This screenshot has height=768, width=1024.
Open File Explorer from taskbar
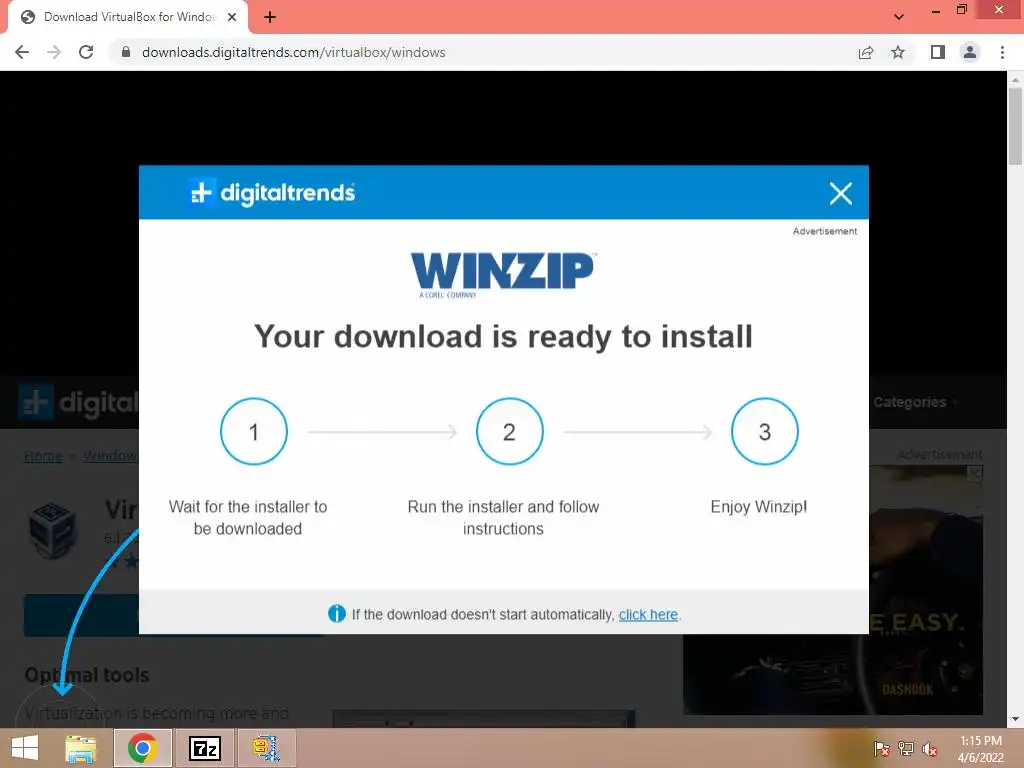click(81, 748)
